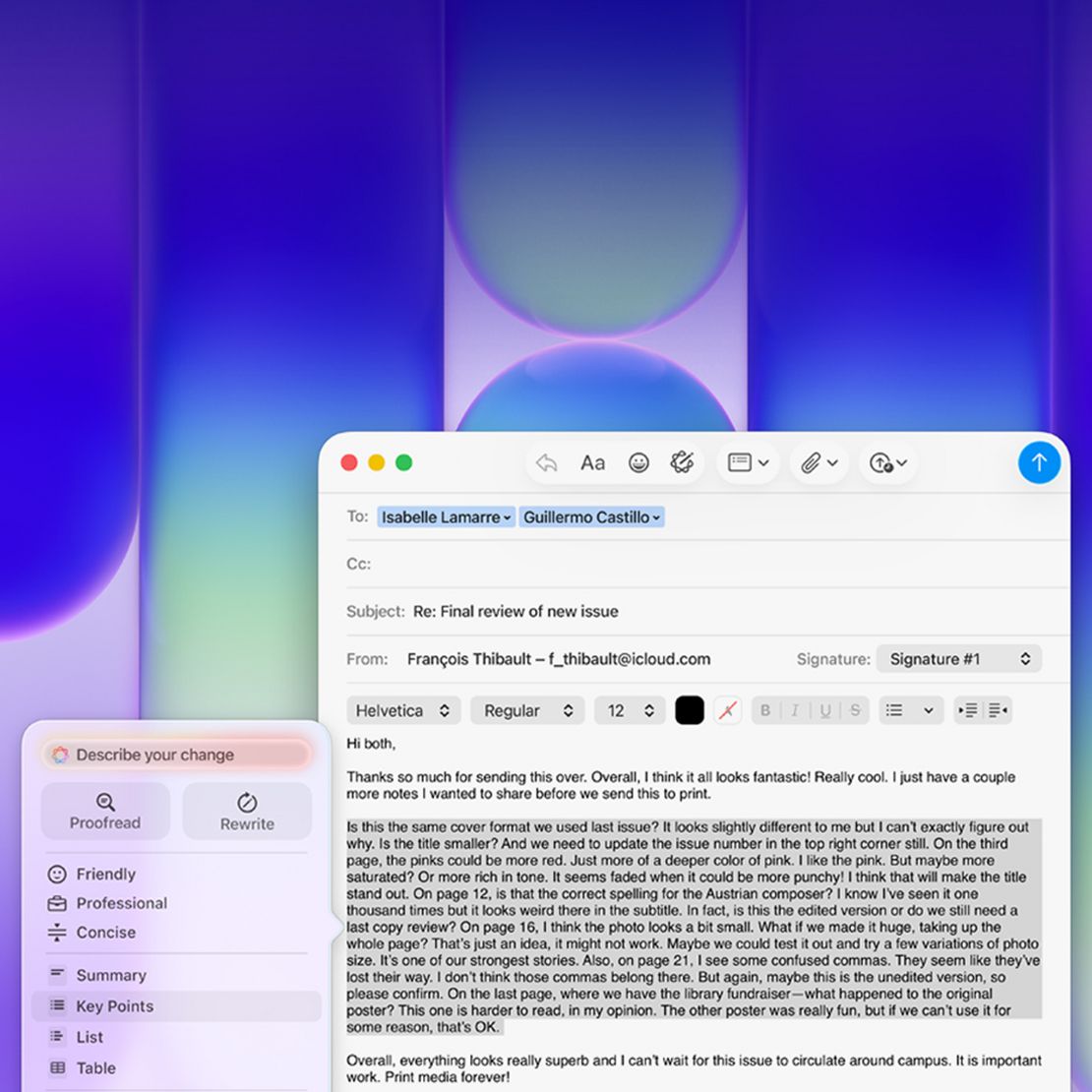Click the reply arrow icon
This screenshot has height=1092, width=1092.
click(547, 463)
